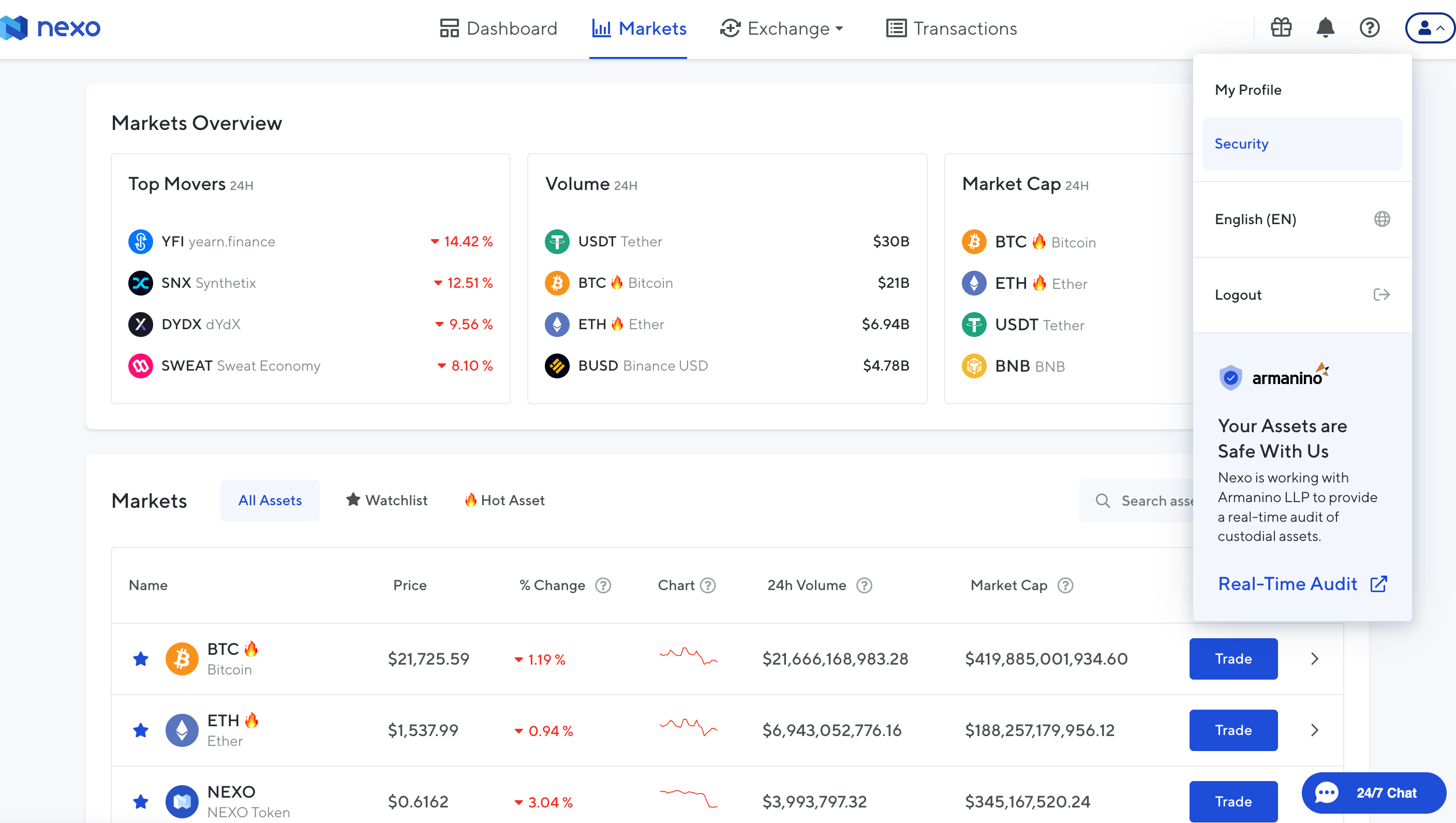Click the Market Cap column help icon
The width and height of the screenshot is (1456, 823).
tap(1065, 585)
